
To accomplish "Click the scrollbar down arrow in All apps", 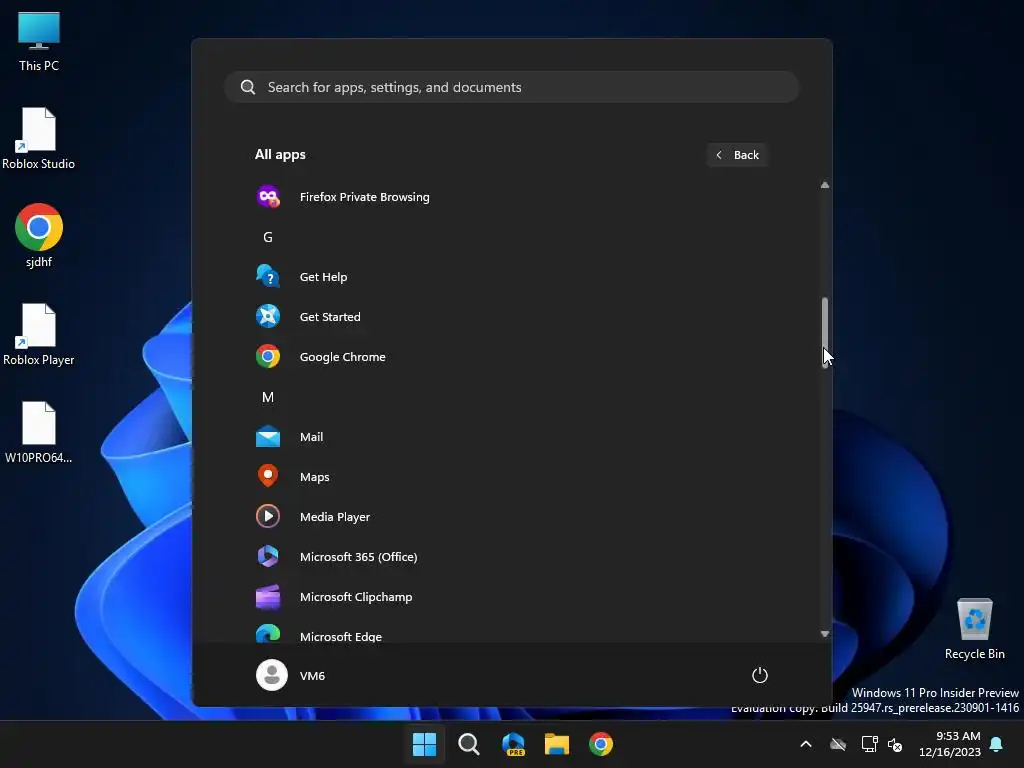I will [825, 633].
